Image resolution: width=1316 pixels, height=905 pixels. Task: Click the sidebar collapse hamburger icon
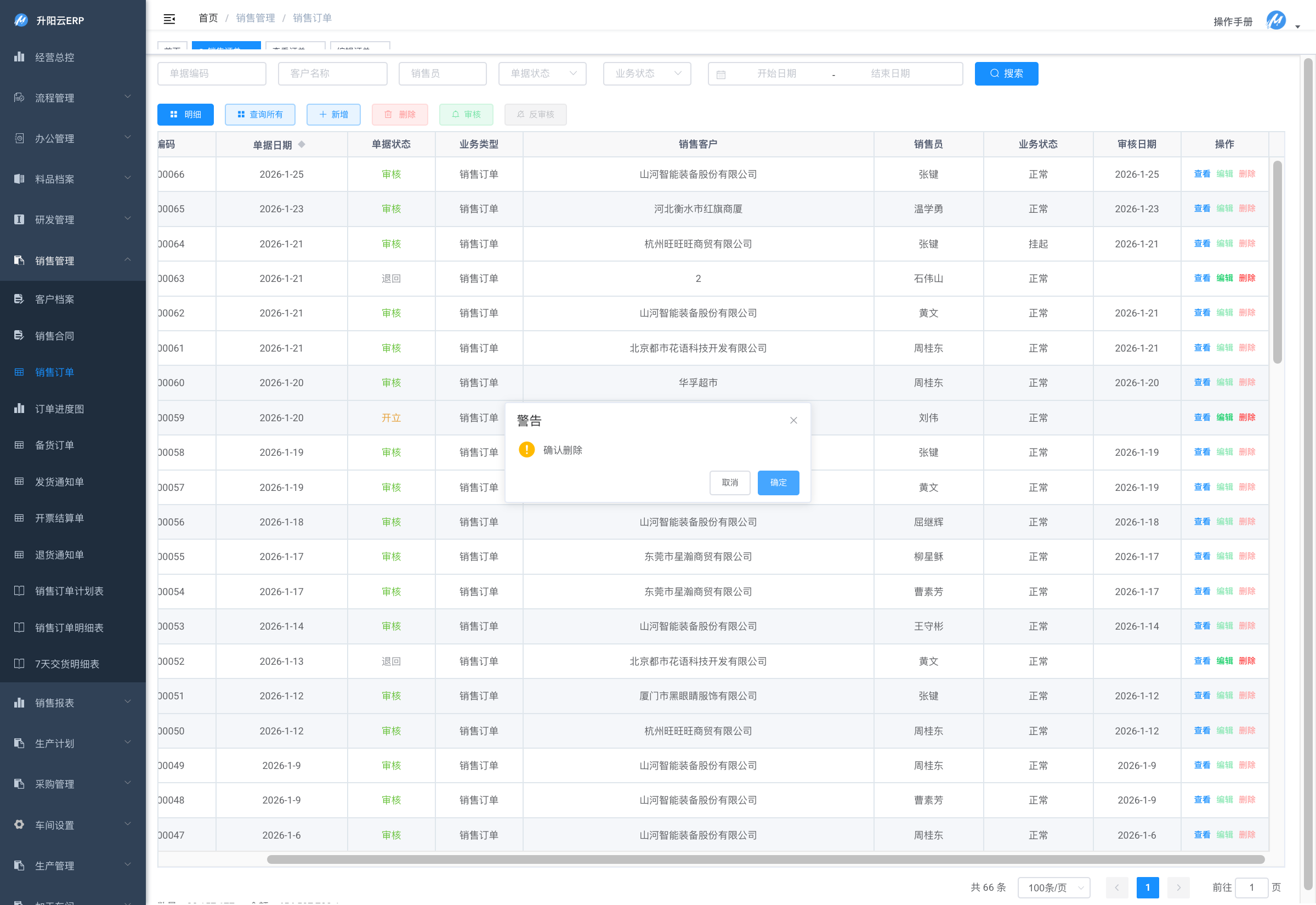(x=169, y=19)
